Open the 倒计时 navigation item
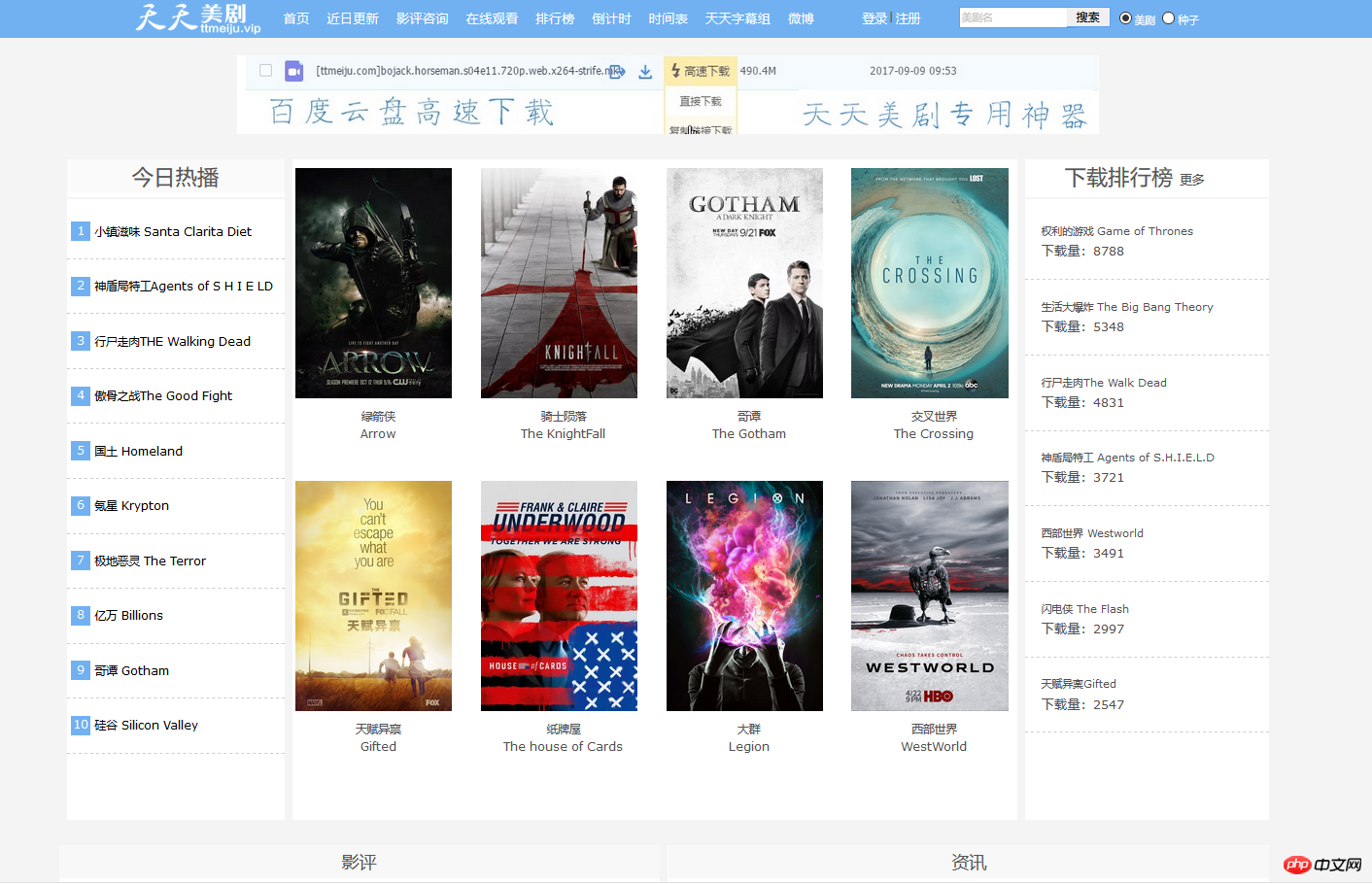 click(x=611, y=18)
